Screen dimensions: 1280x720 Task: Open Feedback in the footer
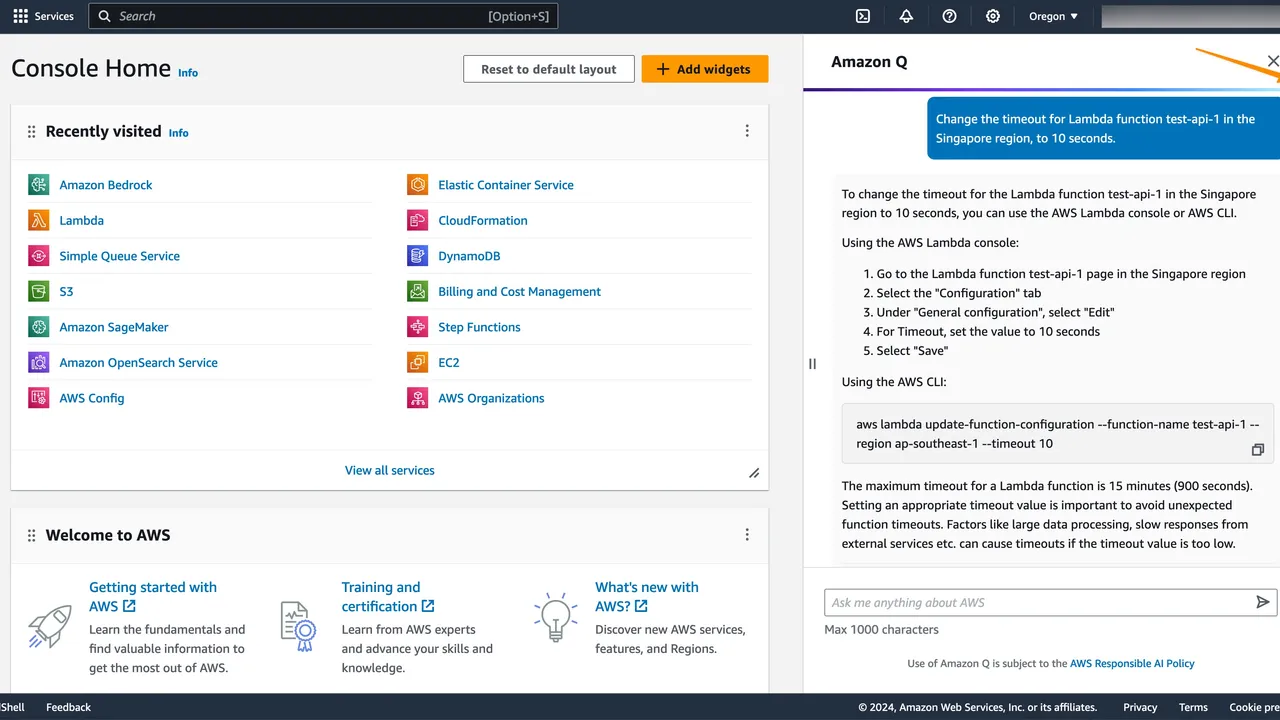68,707
